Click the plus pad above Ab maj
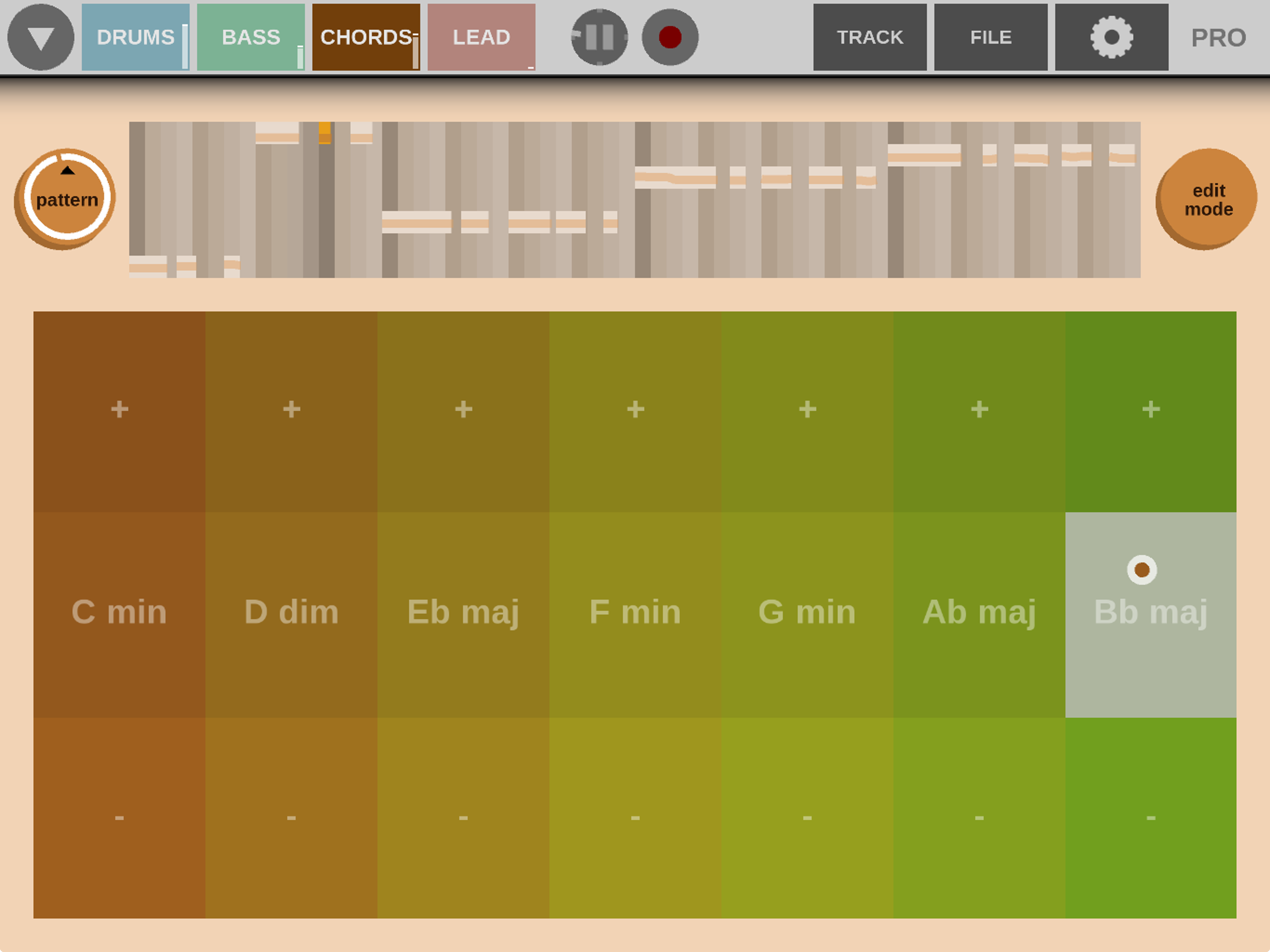 coord(979,412)
